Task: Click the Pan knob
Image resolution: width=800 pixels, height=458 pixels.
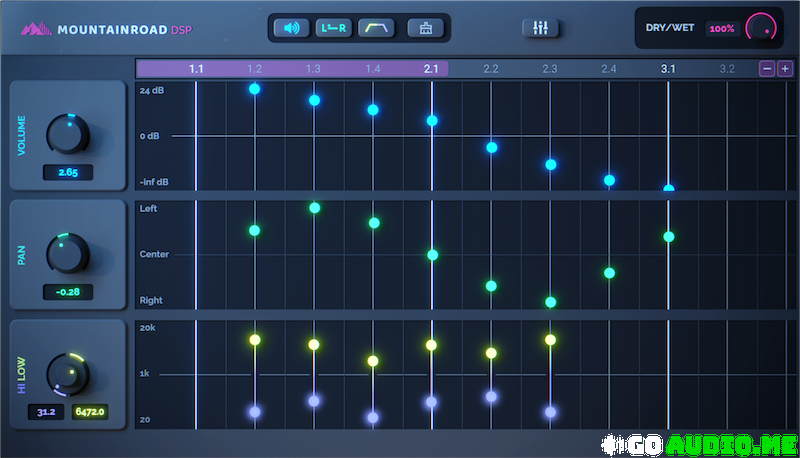Action: point(68,253)
